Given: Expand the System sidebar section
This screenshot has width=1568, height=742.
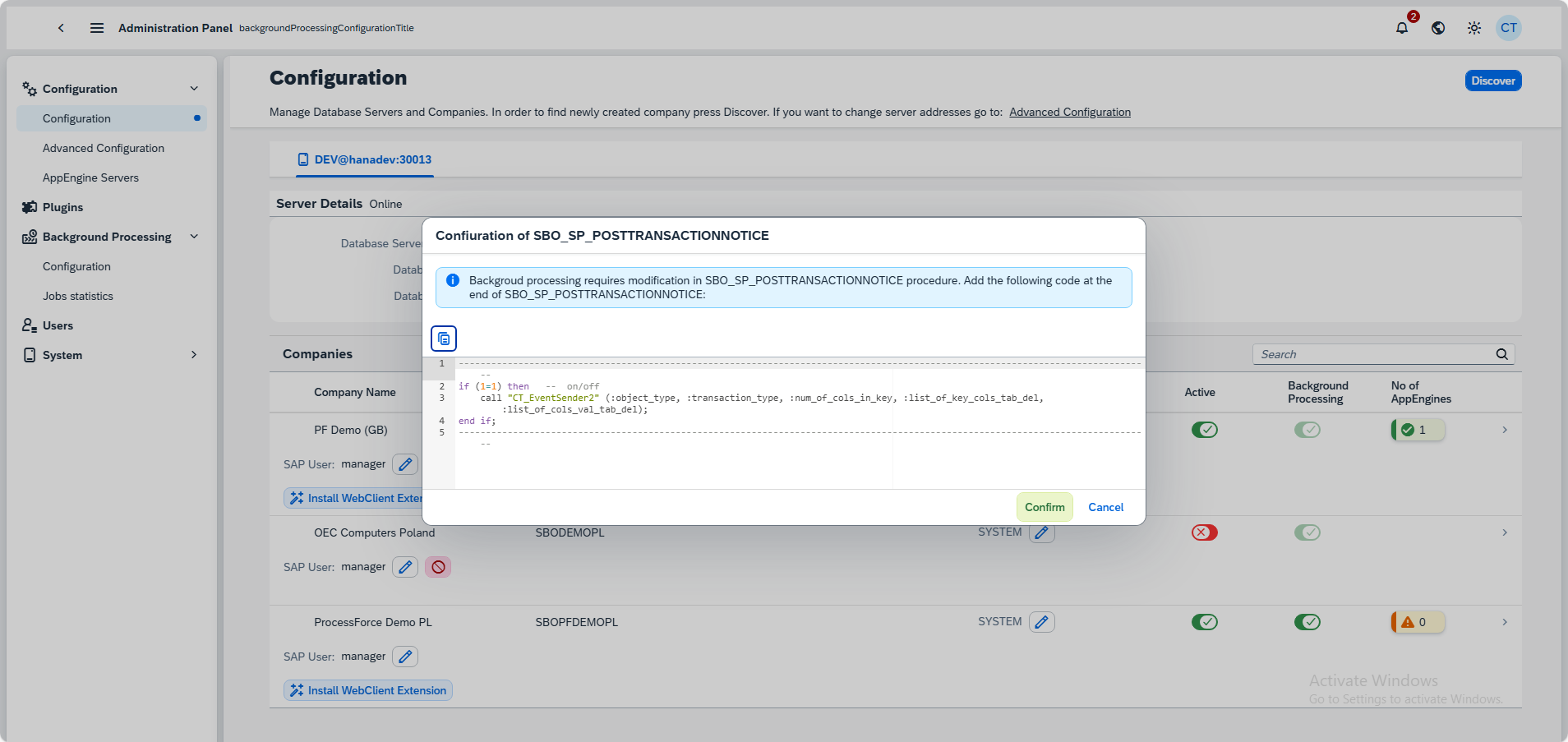Looking at the screenshot, I should tap(193, 354).
